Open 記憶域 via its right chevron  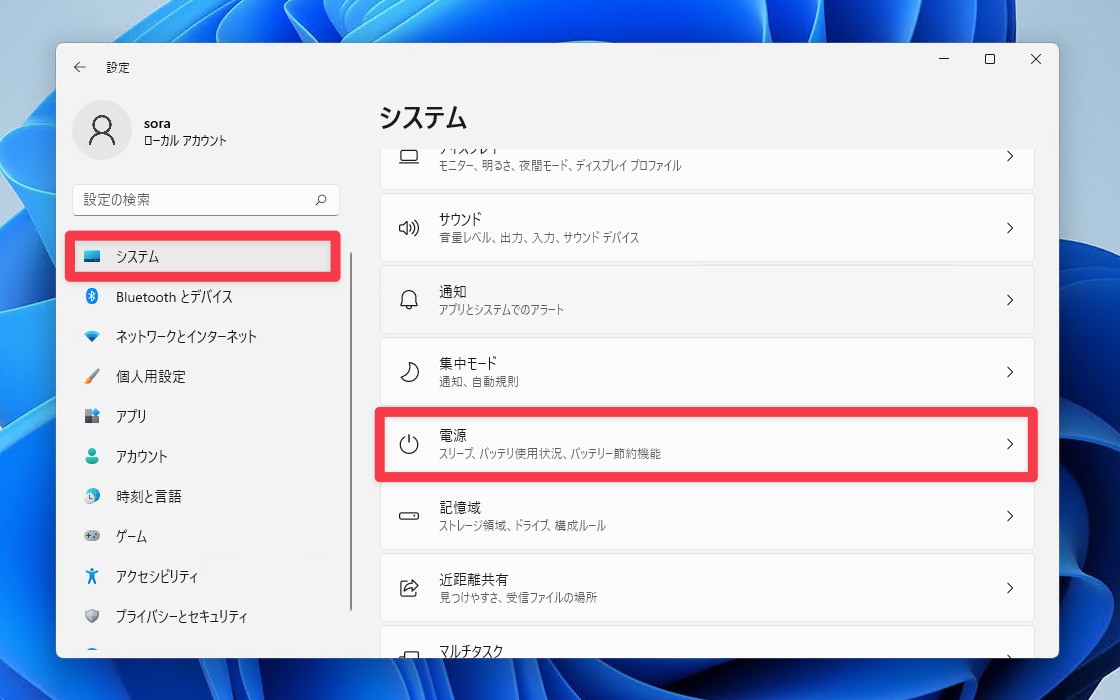click(1010, 516)
